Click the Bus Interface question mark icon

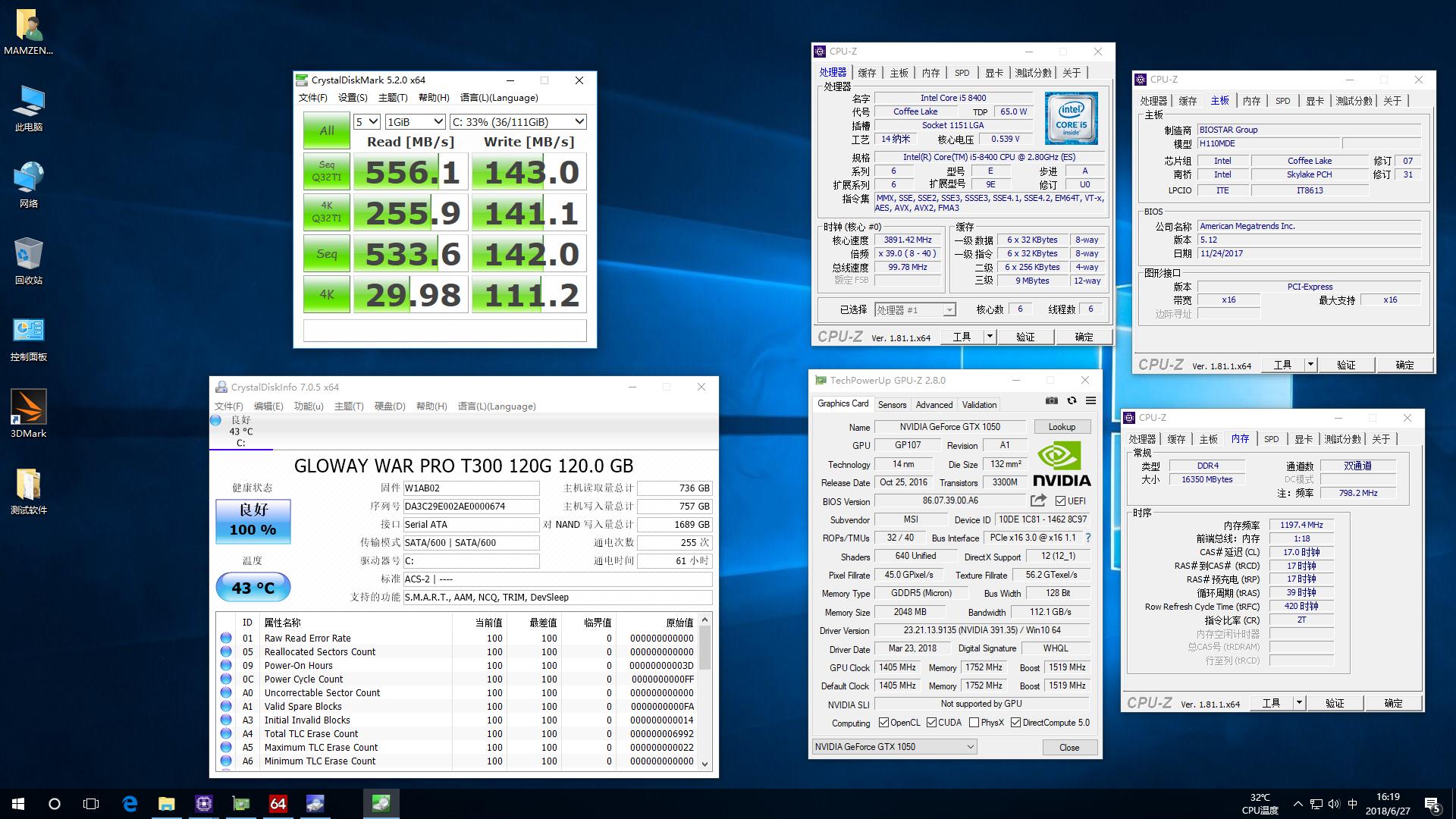[1088, 538]
